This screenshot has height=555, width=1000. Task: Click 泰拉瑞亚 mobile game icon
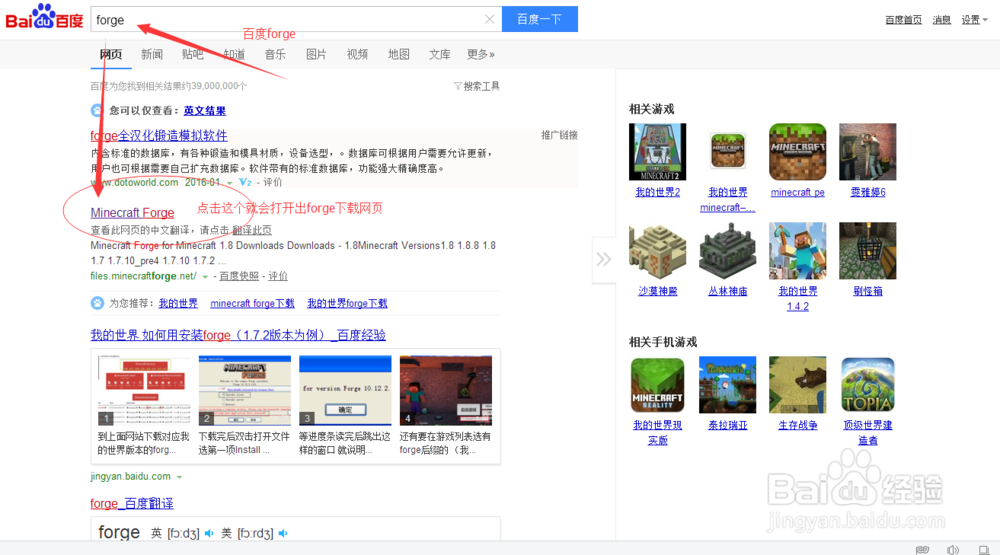coord(728,385)
